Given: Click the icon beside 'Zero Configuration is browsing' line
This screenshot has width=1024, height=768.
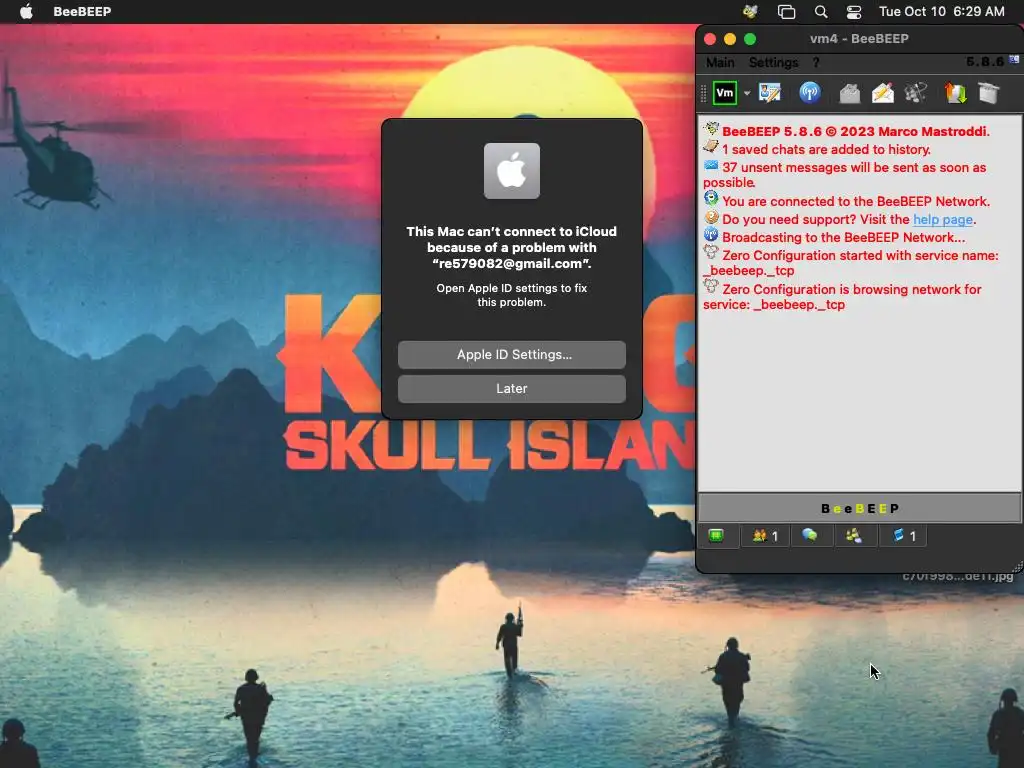Looking at the screenshot, I should [x=711, y=286].
